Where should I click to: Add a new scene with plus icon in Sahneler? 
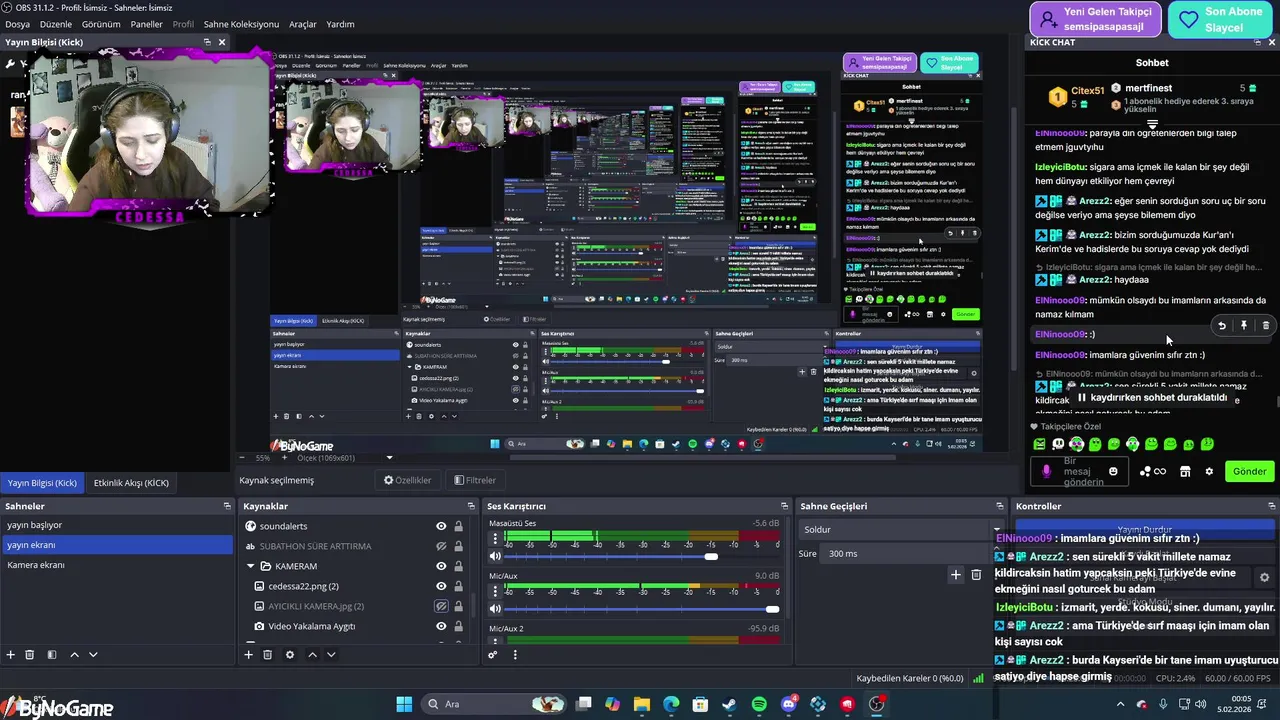click(11, 655)
